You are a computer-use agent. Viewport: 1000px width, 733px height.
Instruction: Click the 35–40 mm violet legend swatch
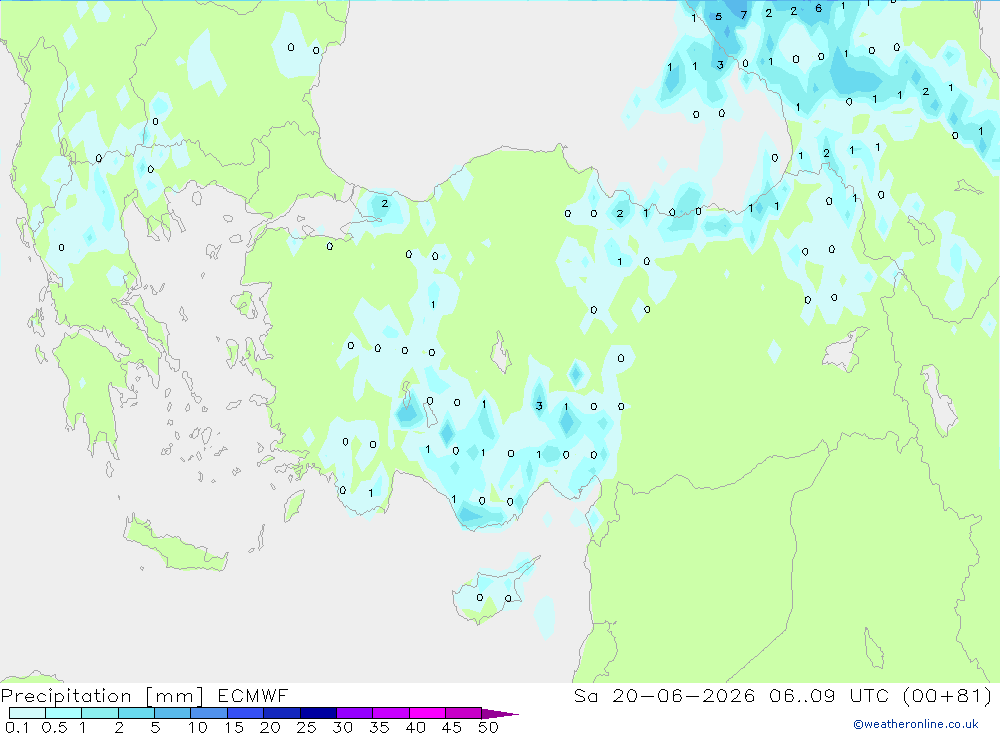coord(391,713)
